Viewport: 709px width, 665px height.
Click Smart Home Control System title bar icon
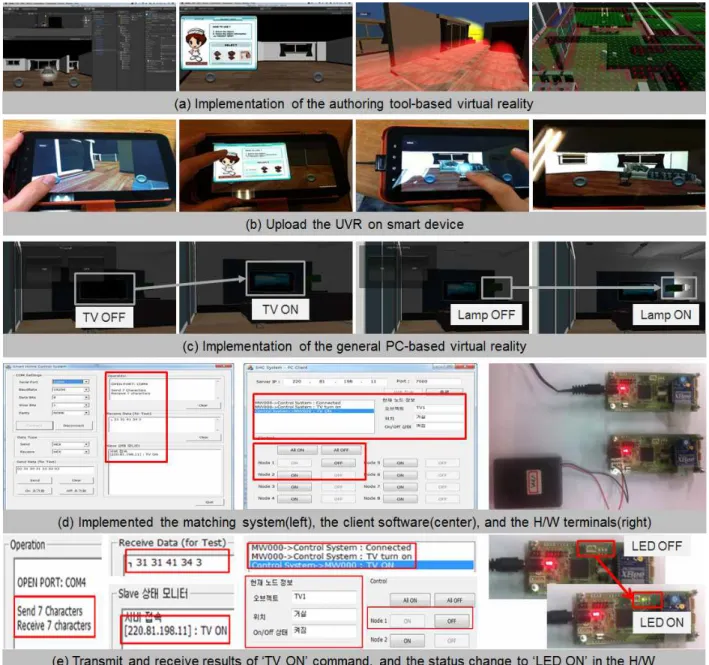pos(9,367)
